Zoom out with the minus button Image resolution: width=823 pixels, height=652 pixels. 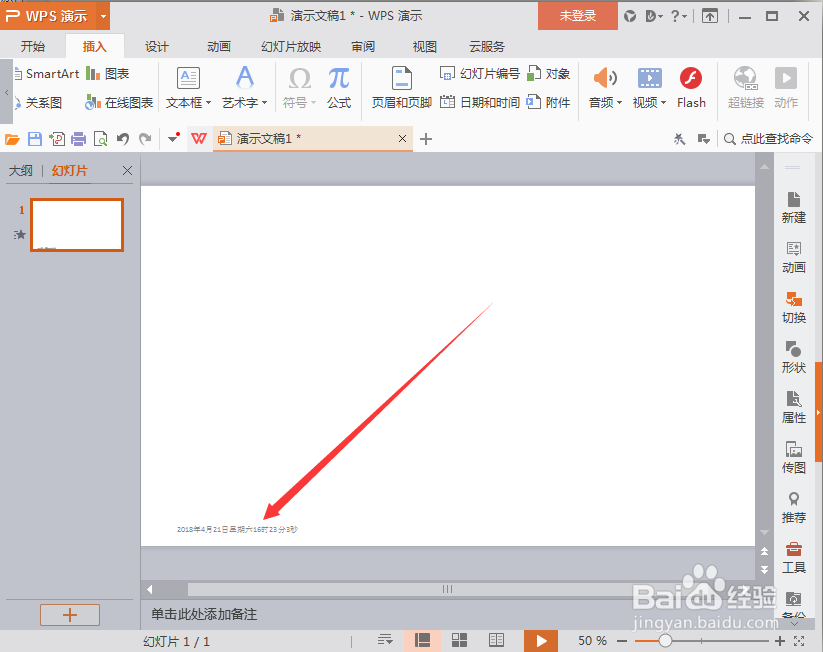pyautogui.click(x=622, y=641)
